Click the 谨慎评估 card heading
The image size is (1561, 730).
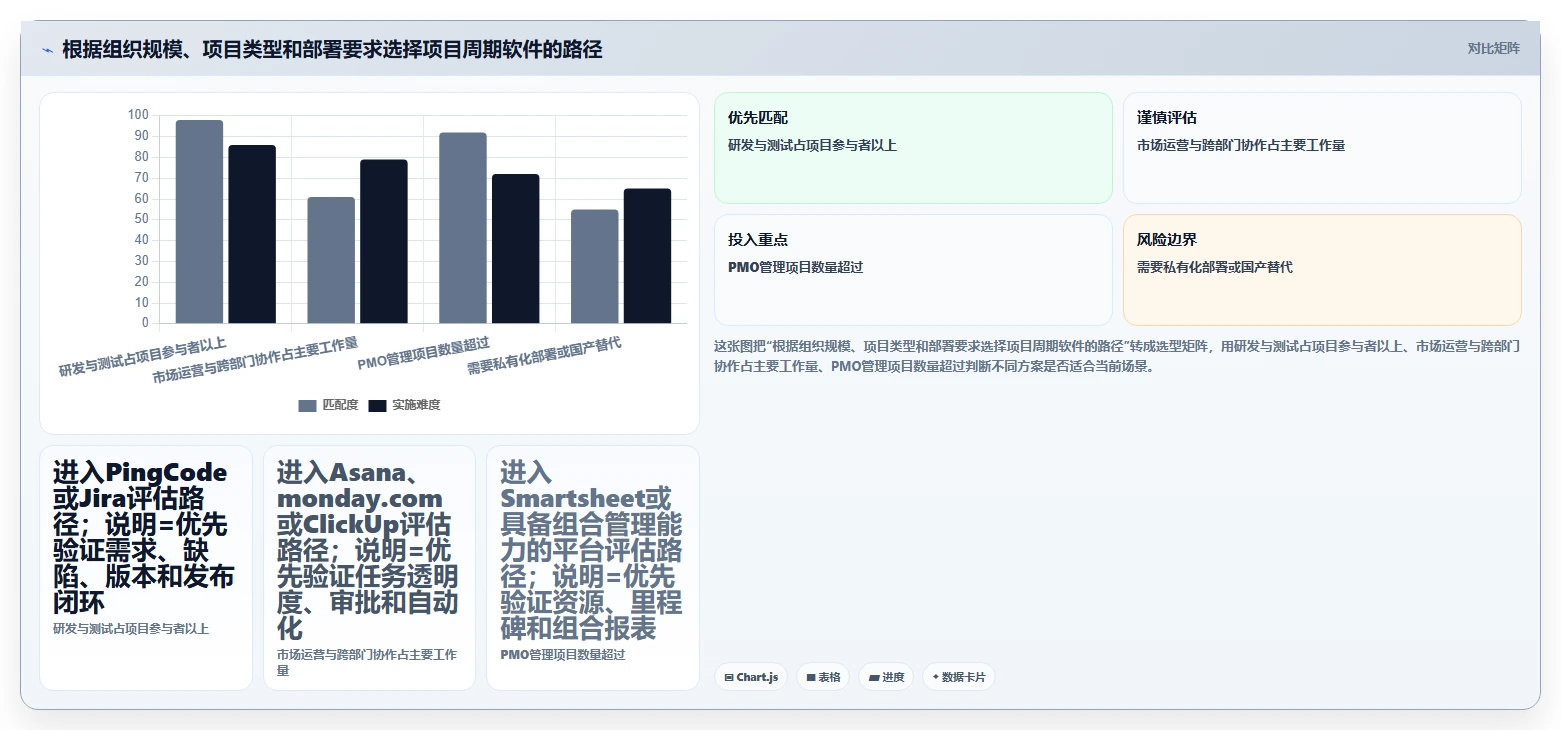click(1167, 118)
